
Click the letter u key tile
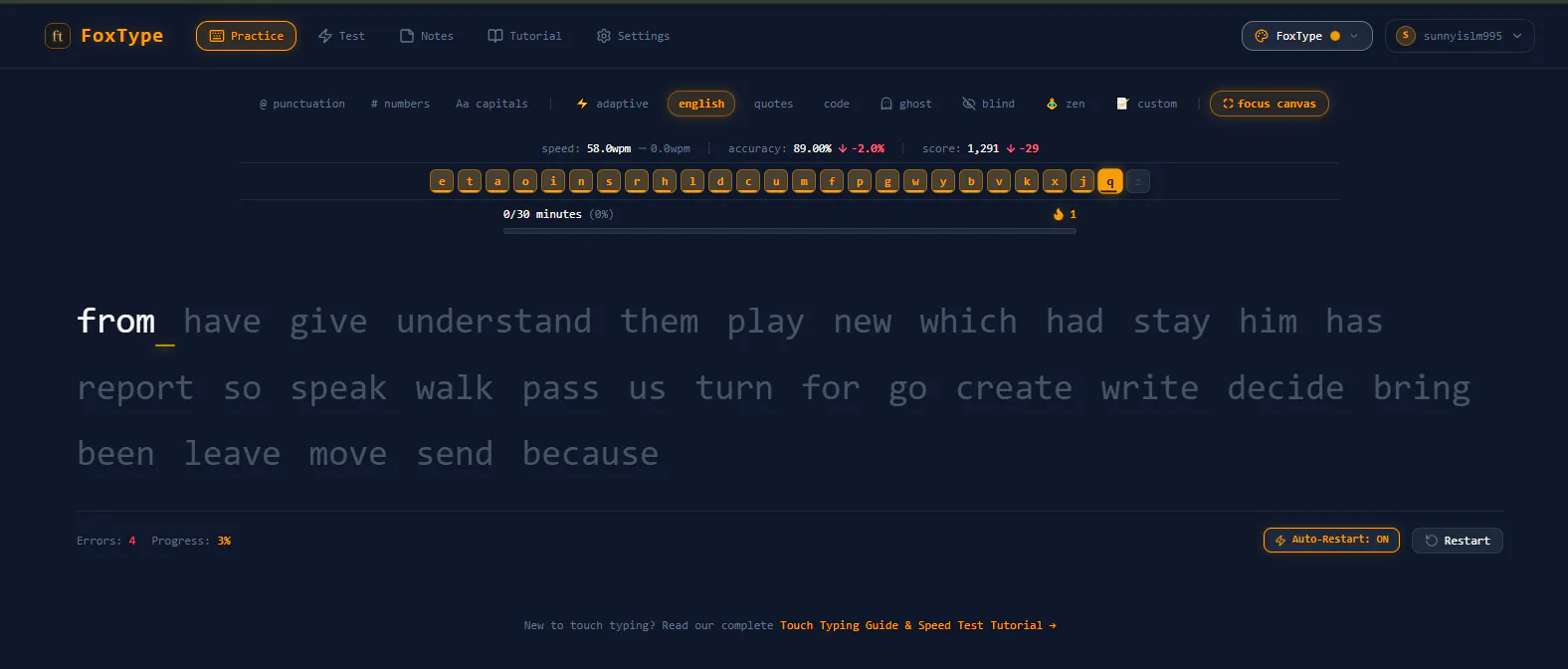pos(776,181)
